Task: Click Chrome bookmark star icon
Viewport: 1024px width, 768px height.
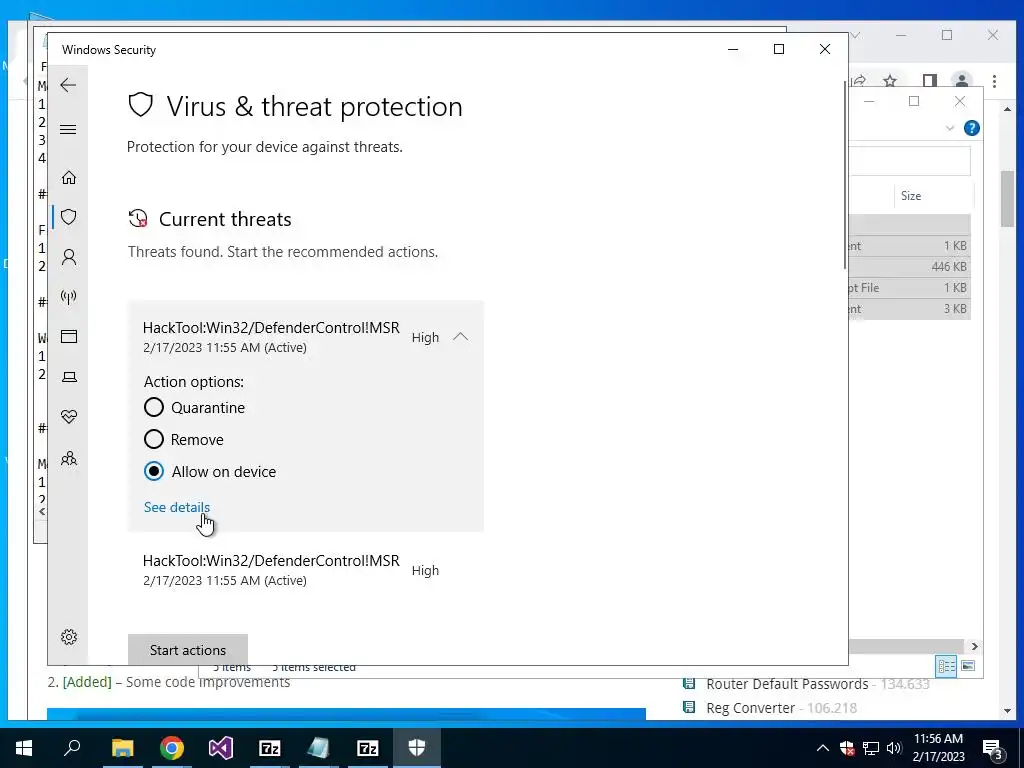Action: tap(889, 81)
